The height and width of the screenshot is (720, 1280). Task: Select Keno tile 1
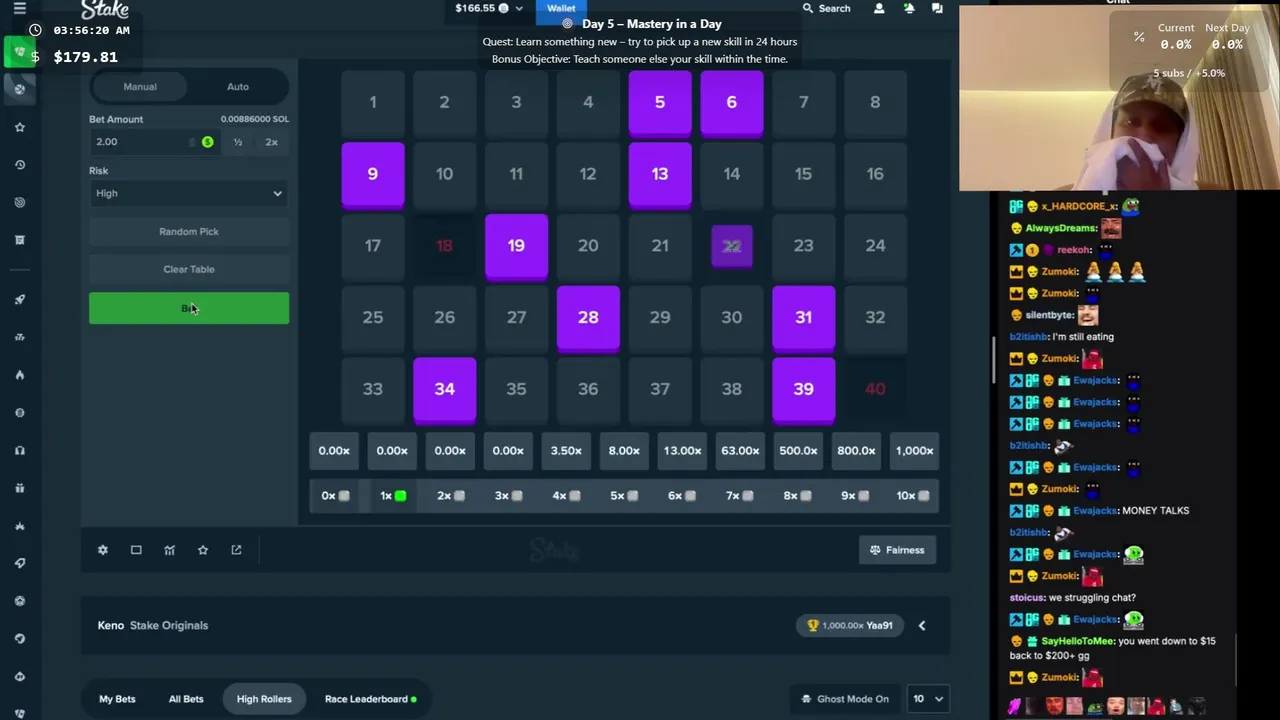pos(373,102)
